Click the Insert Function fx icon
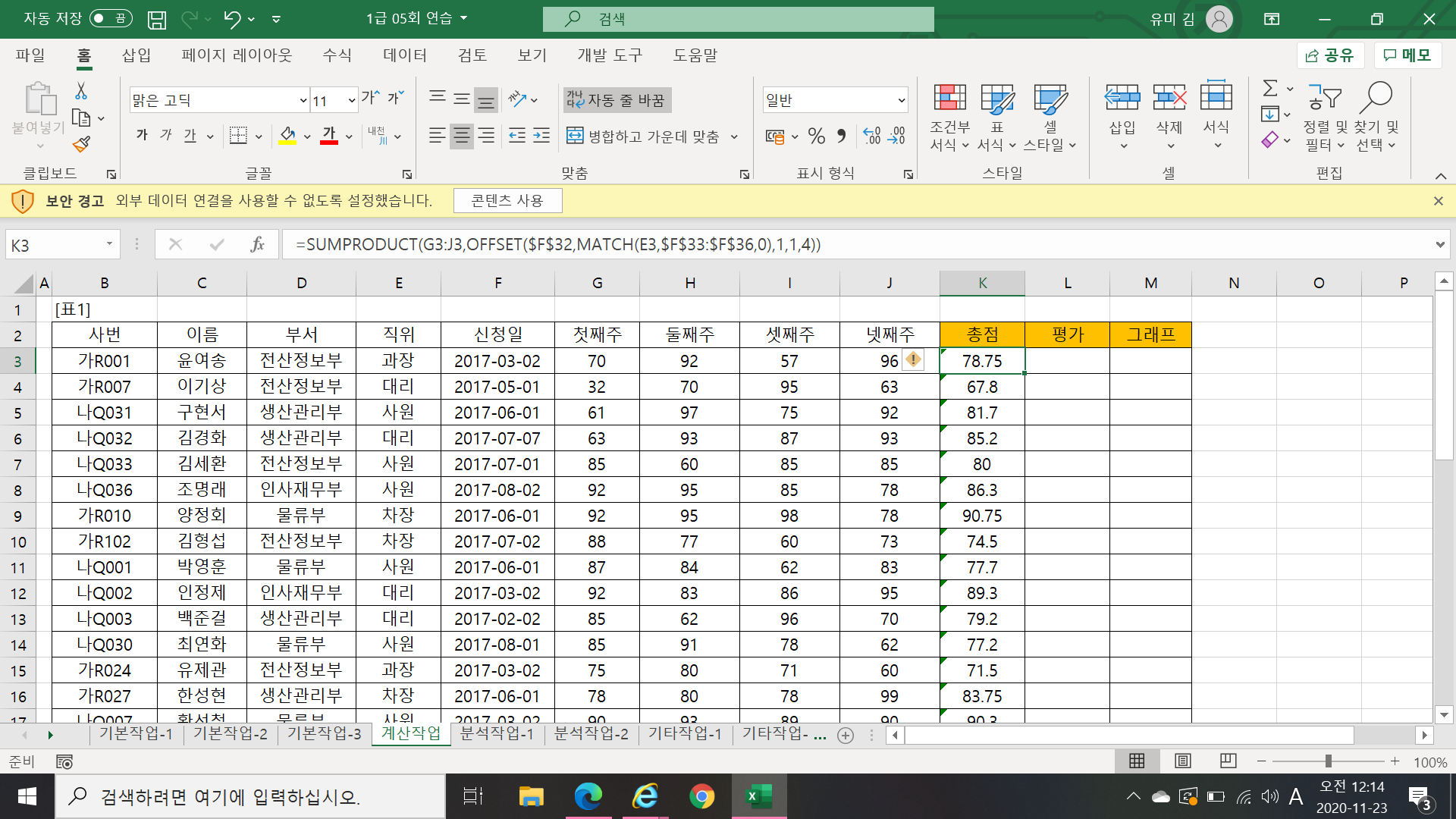The width and height of the screenshot is (1456, 819). (x=257, y=244)
